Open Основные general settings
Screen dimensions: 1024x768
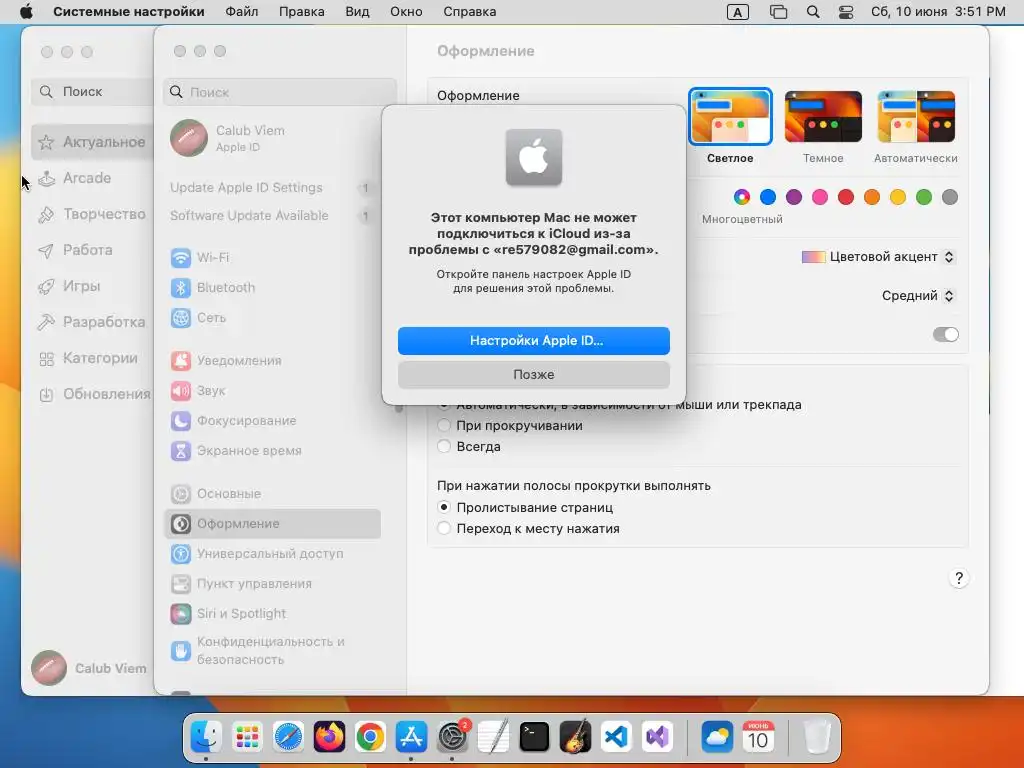(272, 494)
